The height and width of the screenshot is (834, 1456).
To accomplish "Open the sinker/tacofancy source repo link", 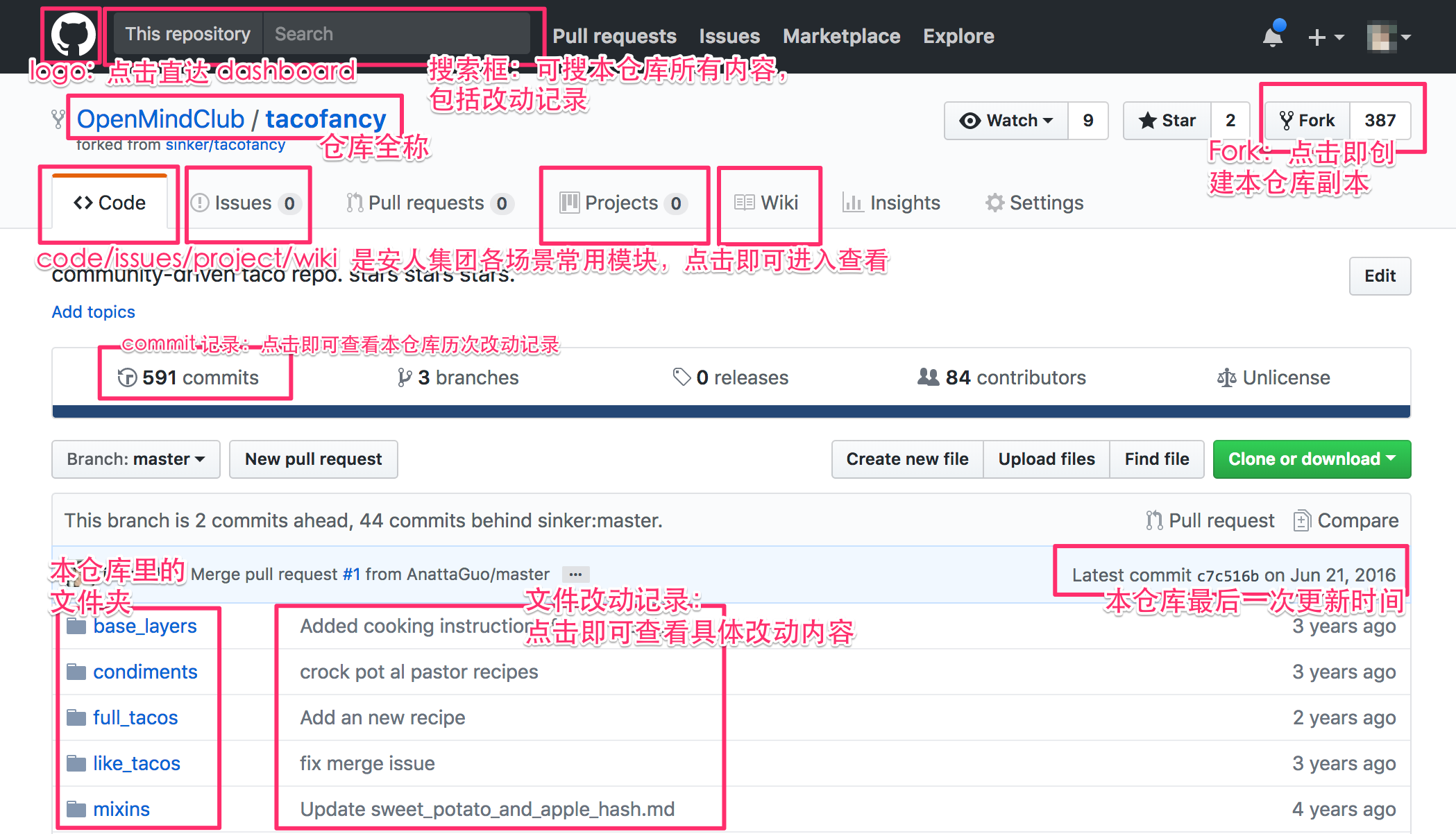I will pyautogui.click(x=226, y=145).
